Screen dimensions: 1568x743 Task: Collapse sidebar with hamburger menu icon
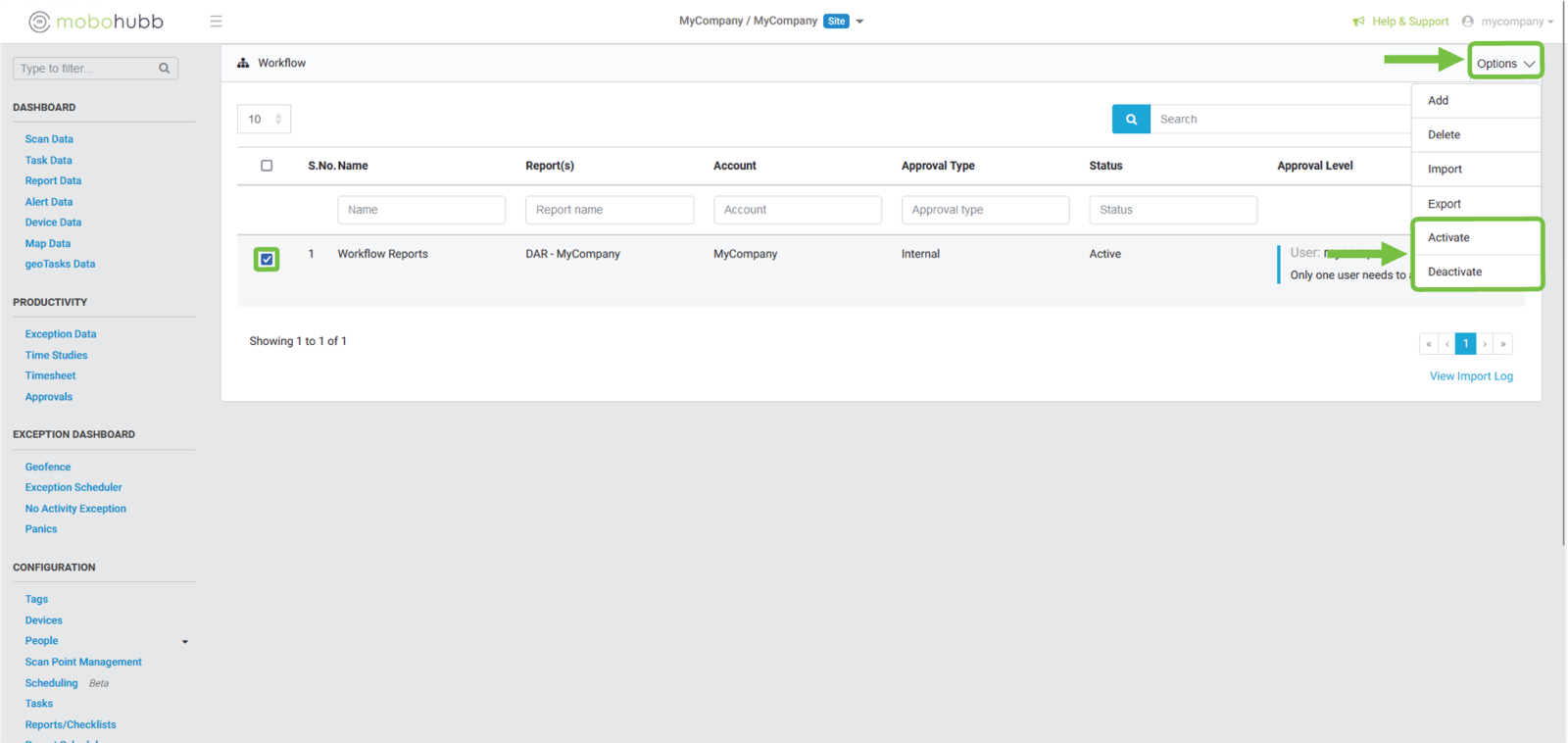tap(216, 22)
